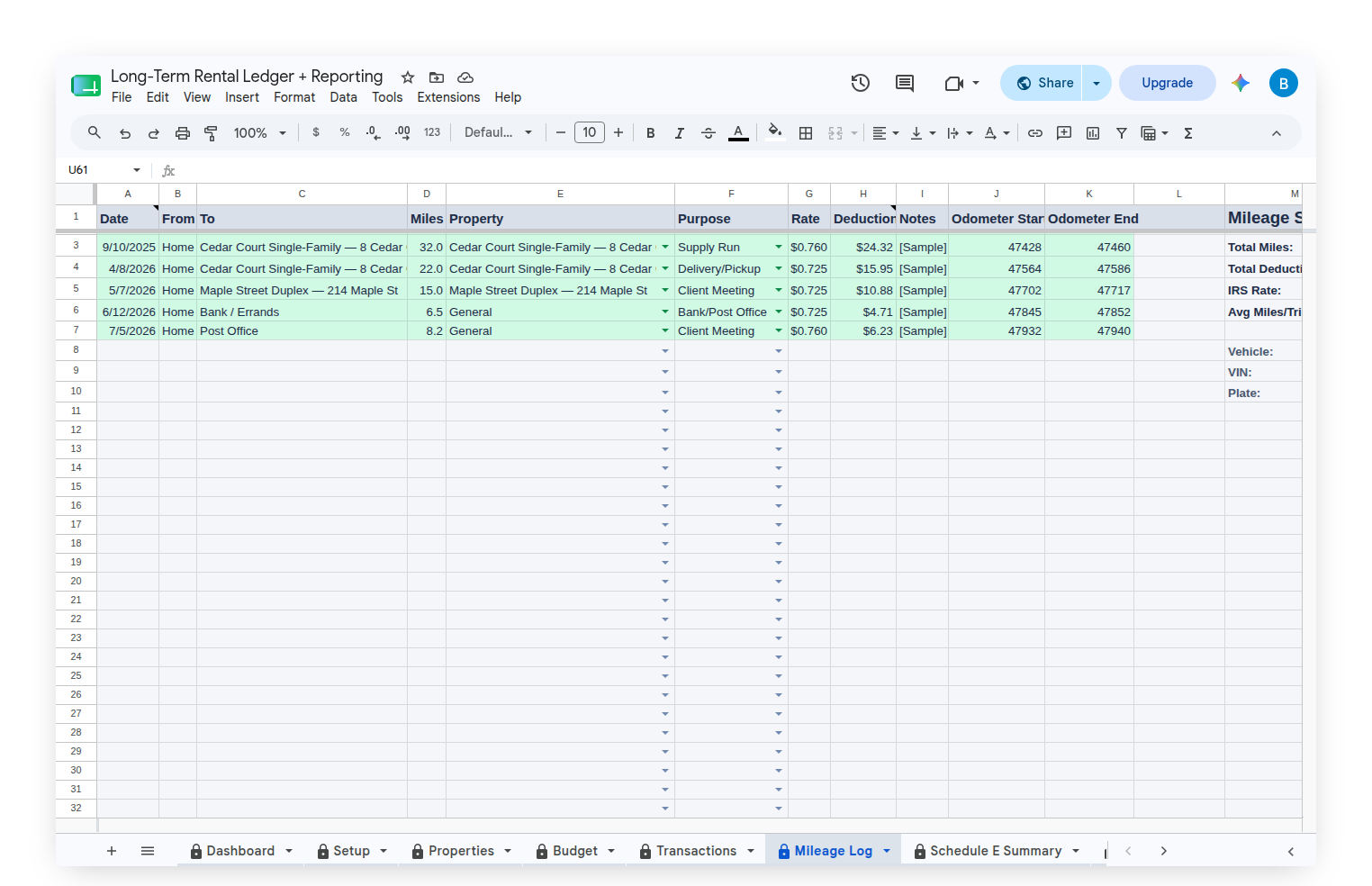
Task: View cloud save status icon
Action: pyautogui.click(x=465, y=77)
